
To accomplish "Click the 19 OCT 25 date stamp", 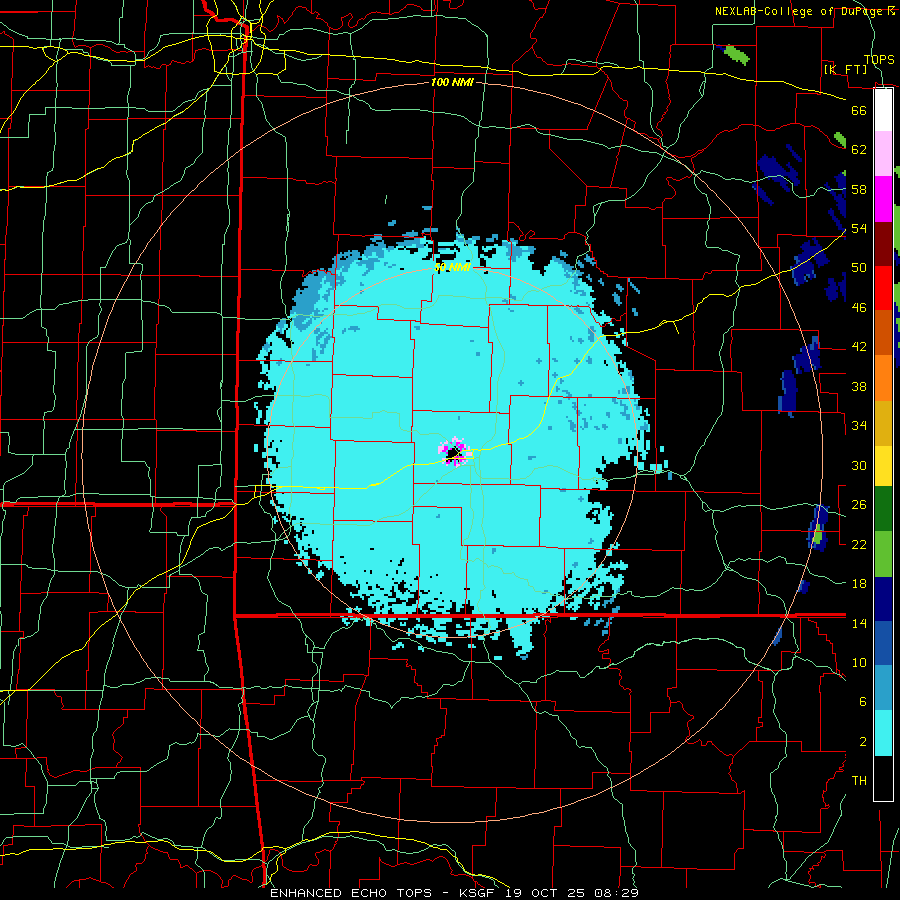I will click(546, 893).
